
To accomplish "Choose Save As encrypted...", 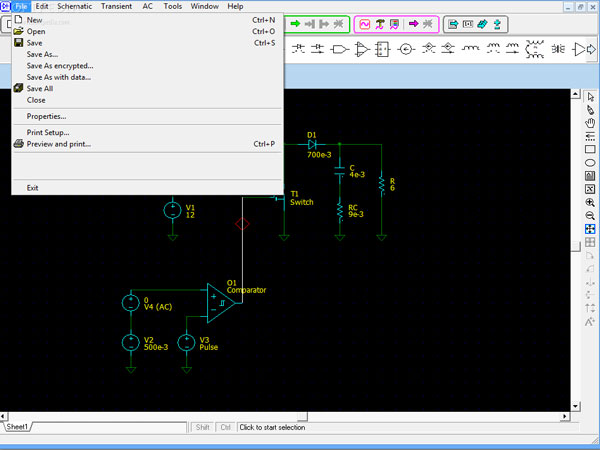I will [59, 66].
